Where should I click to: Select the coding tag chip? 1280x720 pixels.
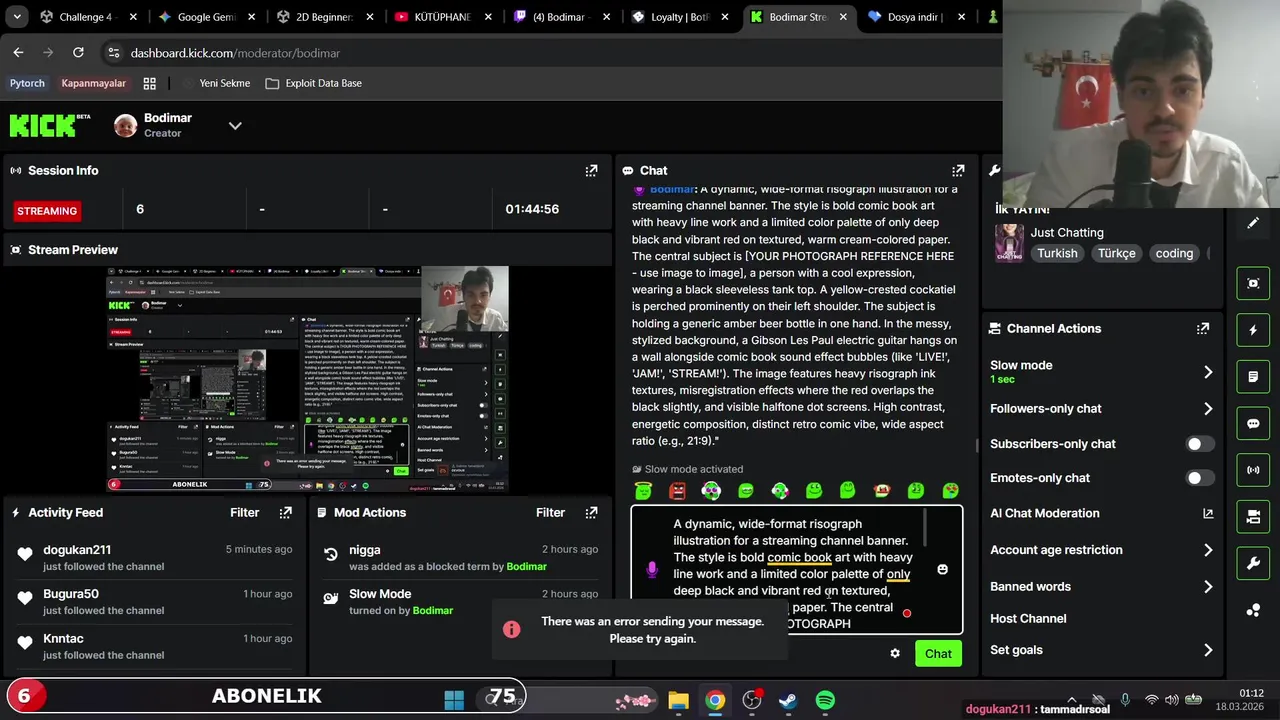coord(1174,254)
